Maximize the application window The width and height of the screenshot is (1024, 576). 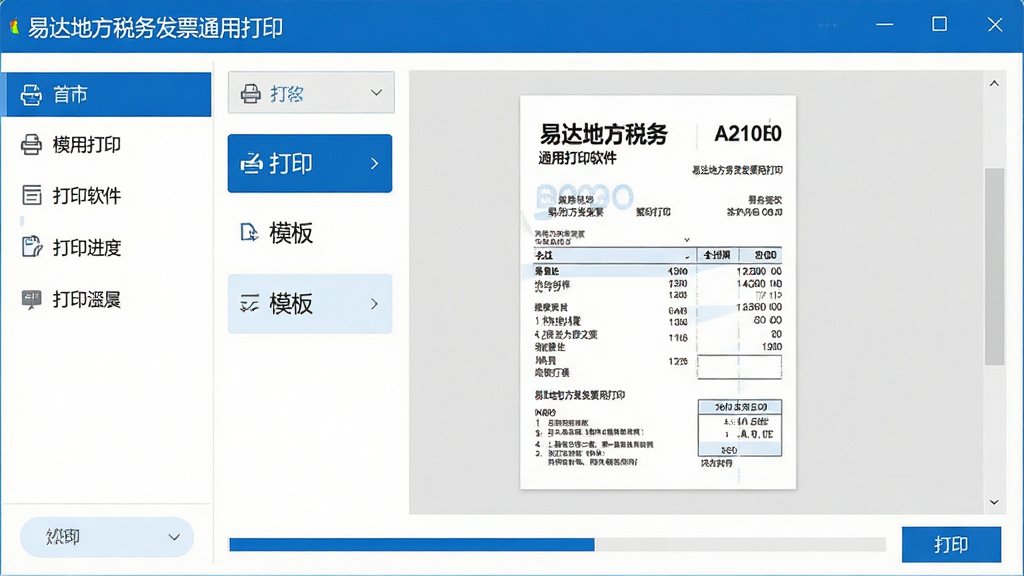pos(940,25)
